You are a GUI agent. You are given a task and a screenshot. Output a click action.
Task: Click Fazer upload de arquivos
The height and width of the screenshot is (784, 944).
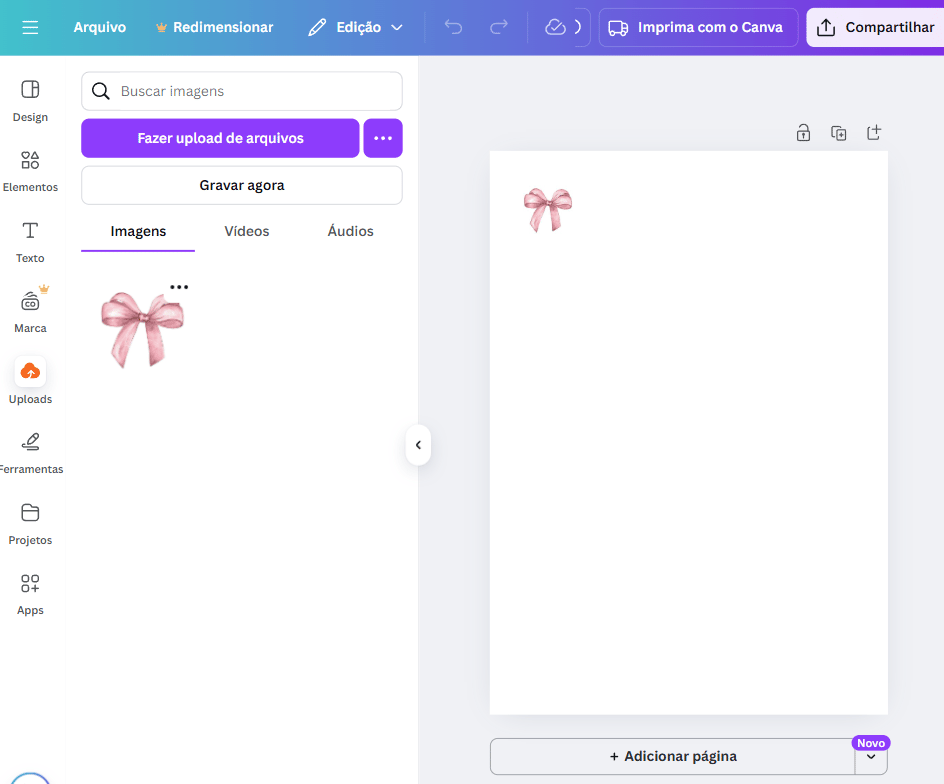point(220,138)
